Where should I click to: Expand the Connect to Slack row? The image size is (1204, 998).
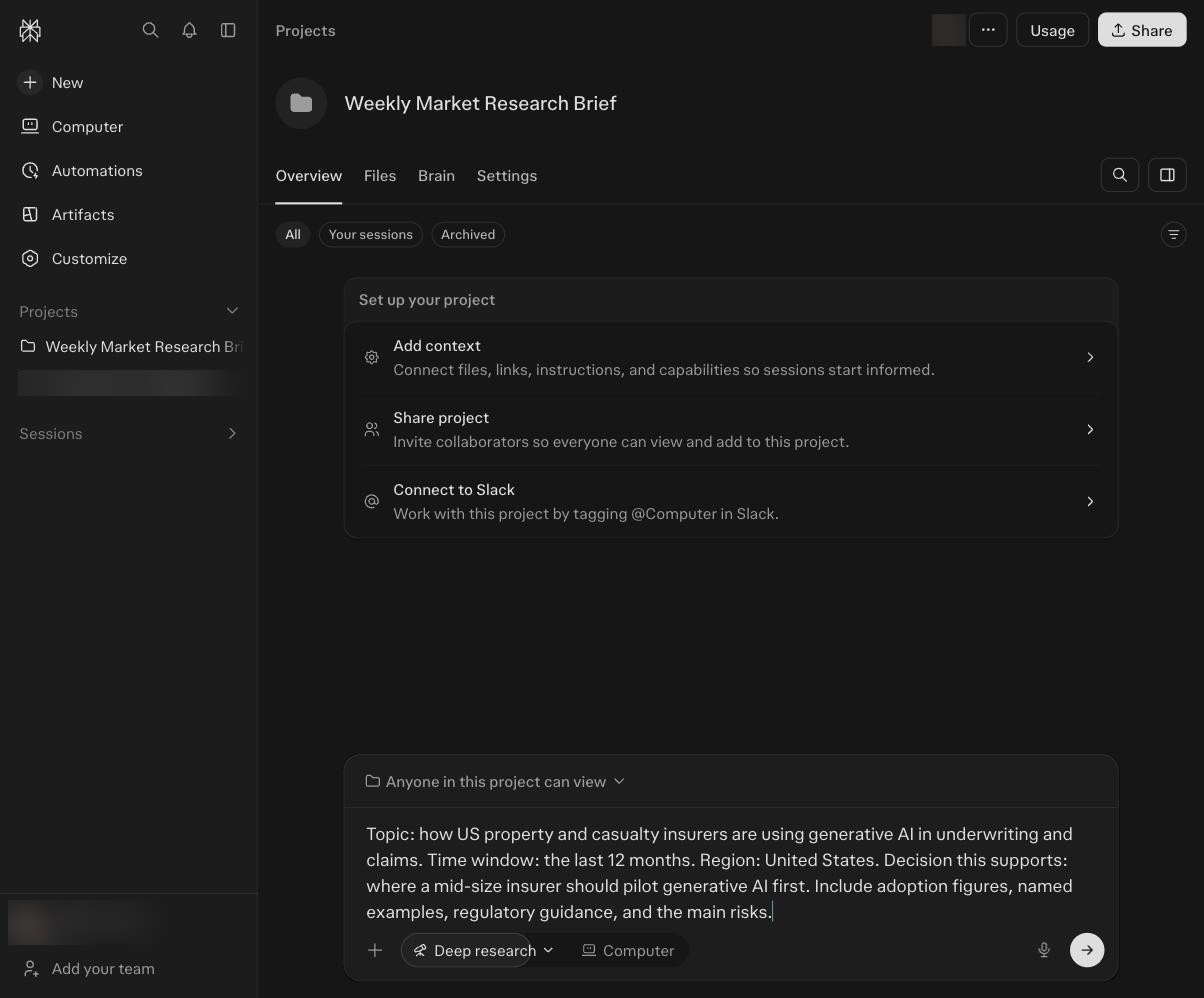731,502
